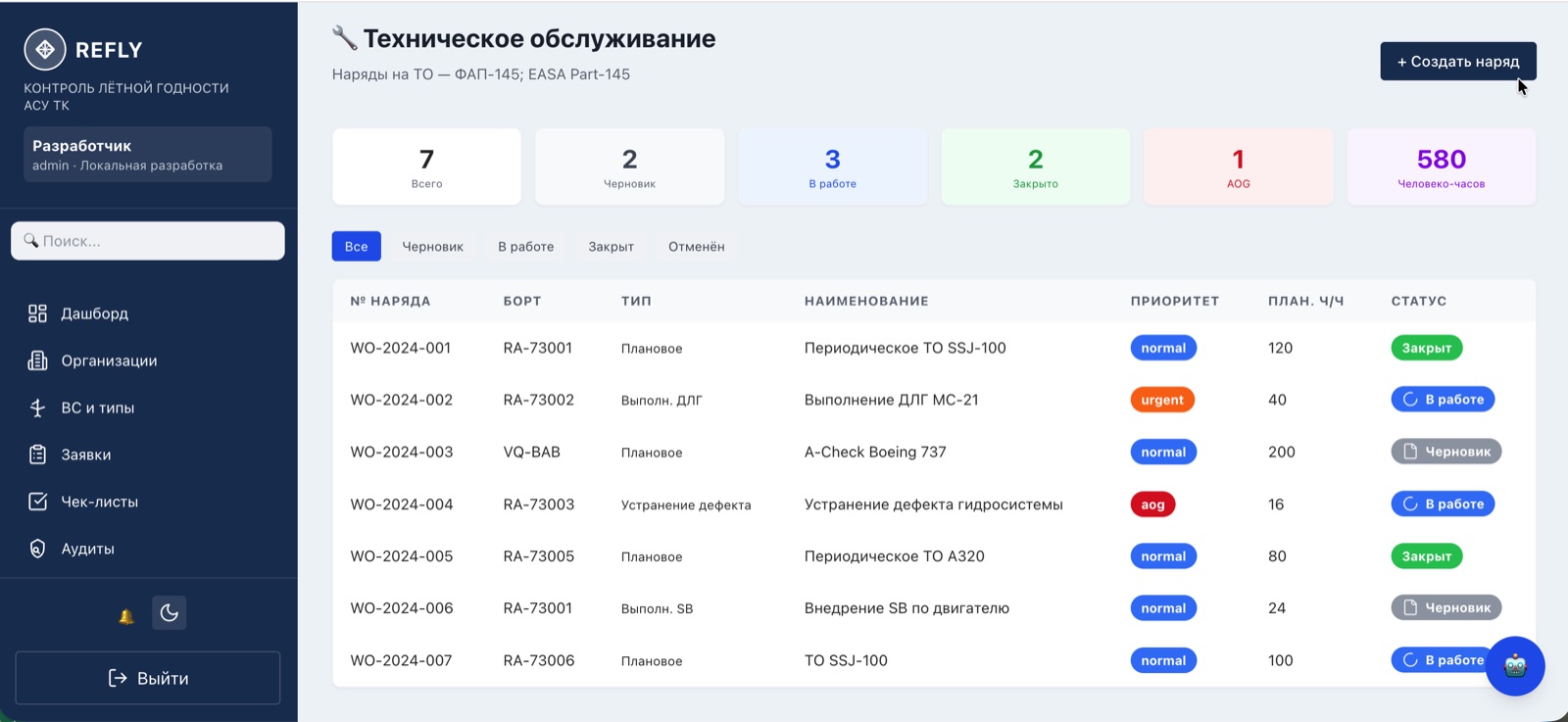
Task: Click the Закрыто 2 stat card
Action: click(1036, 167)
